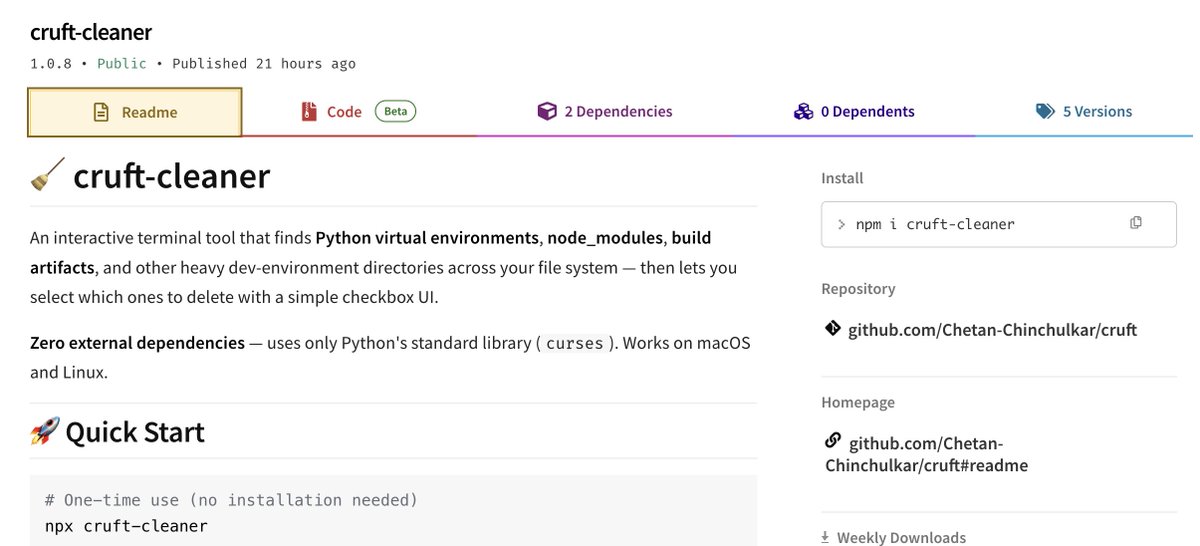Click the inline 'curses' code text
The width and height of the screenshot is (1200, 546).
click(x=575, y=344)
